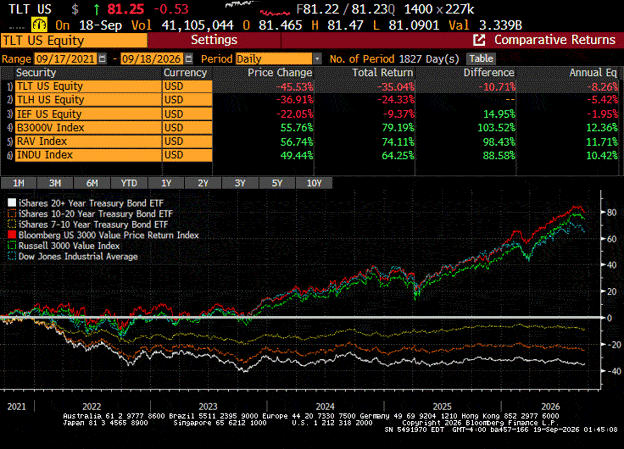
Task: Select B3000V Index security row field
Action: 88,128
